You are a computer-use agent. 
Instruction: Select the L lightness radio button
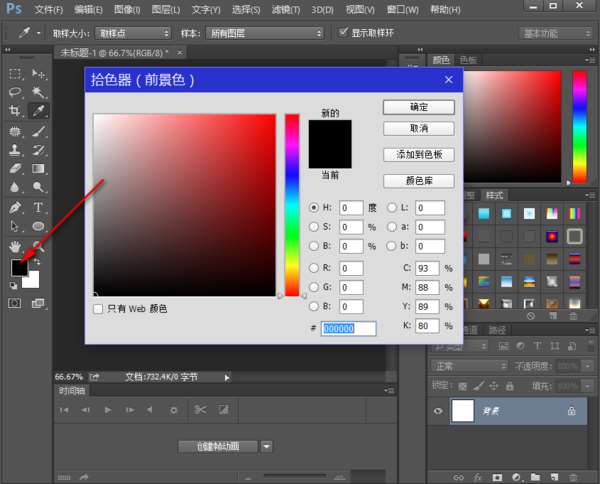(x=392, y=207)
